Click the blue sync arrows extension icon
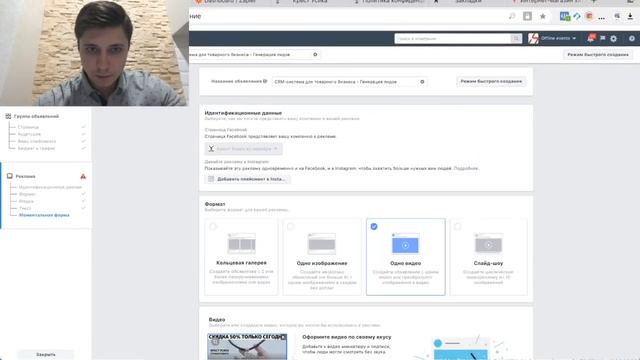This screenshot has width=640, height=360. click(x=577, y=16)
